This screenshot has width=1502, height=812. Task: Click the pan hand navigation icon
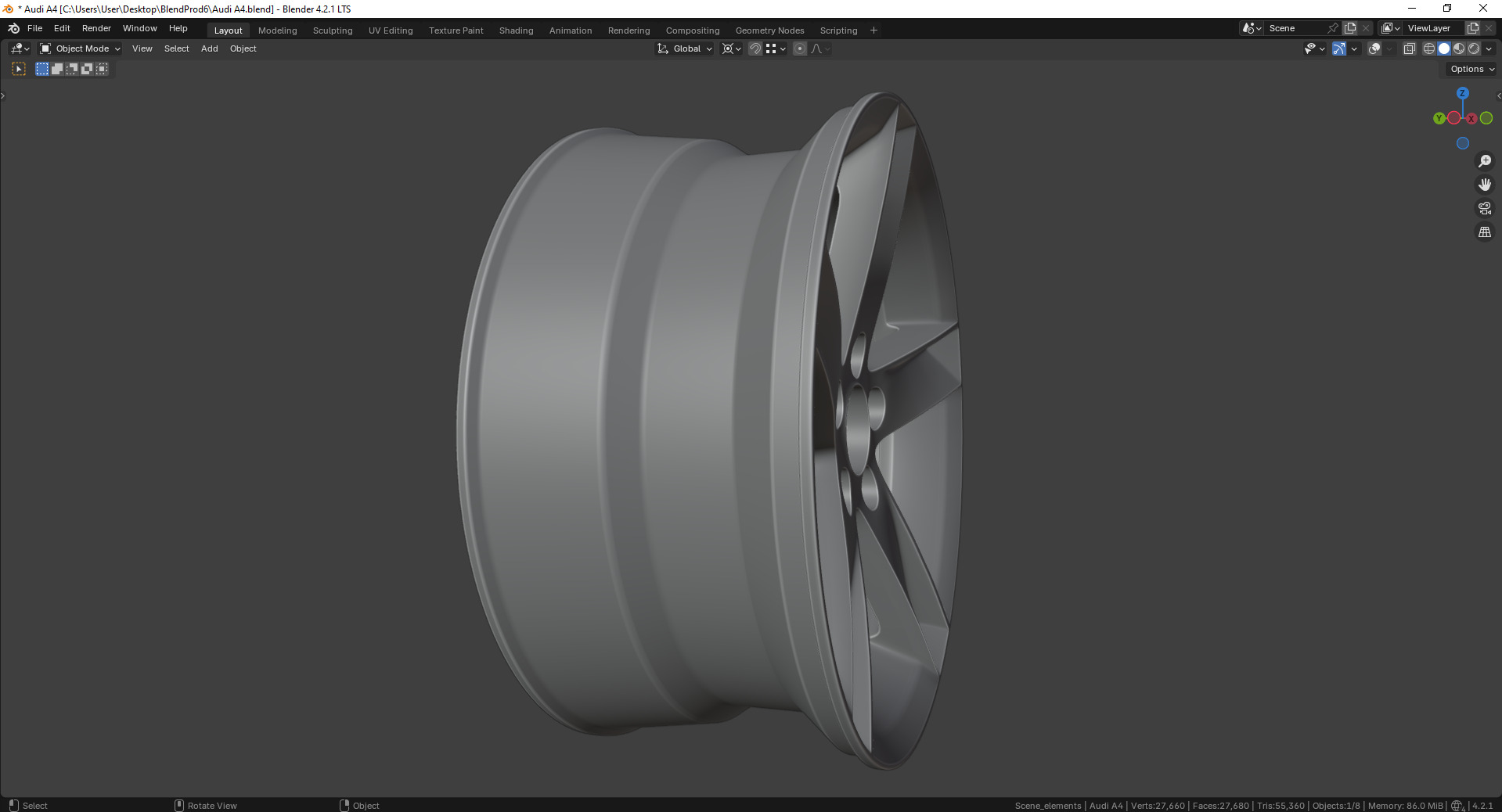coord(1484,185)
